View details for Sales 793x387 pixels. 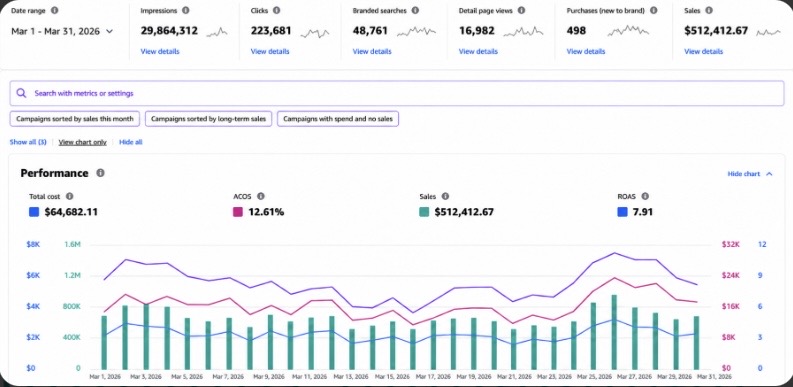click(x=703, y=51)
